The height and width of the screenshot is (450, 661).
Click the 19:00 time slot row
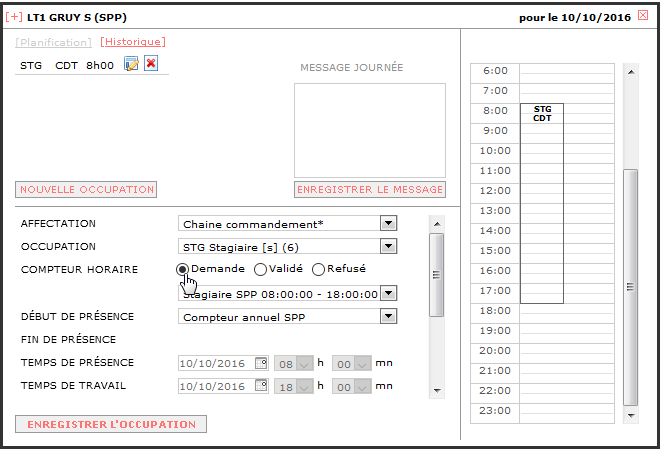coord(542,333)
